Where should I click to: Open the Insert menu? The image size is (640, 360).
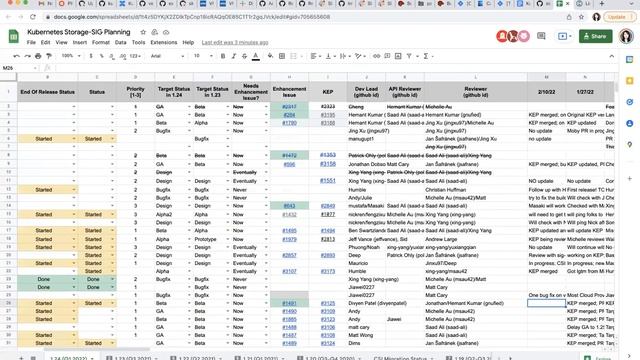click(x=80, y=42)
